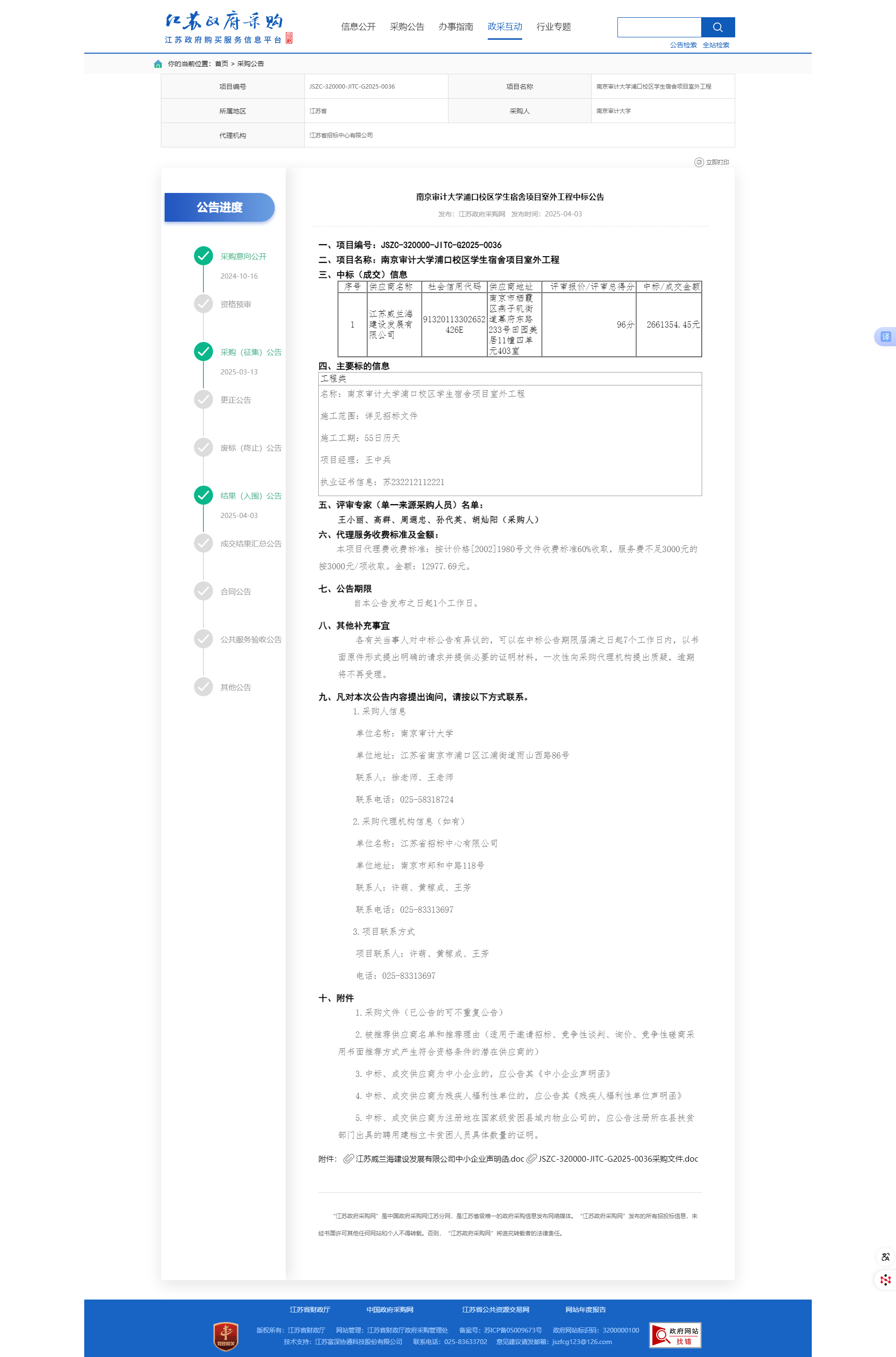The height and width of the screenshot is (1357, 896).
Task: Click the grey checkmark for 成交结果汇总公告
Action: [x=203, y=543]
